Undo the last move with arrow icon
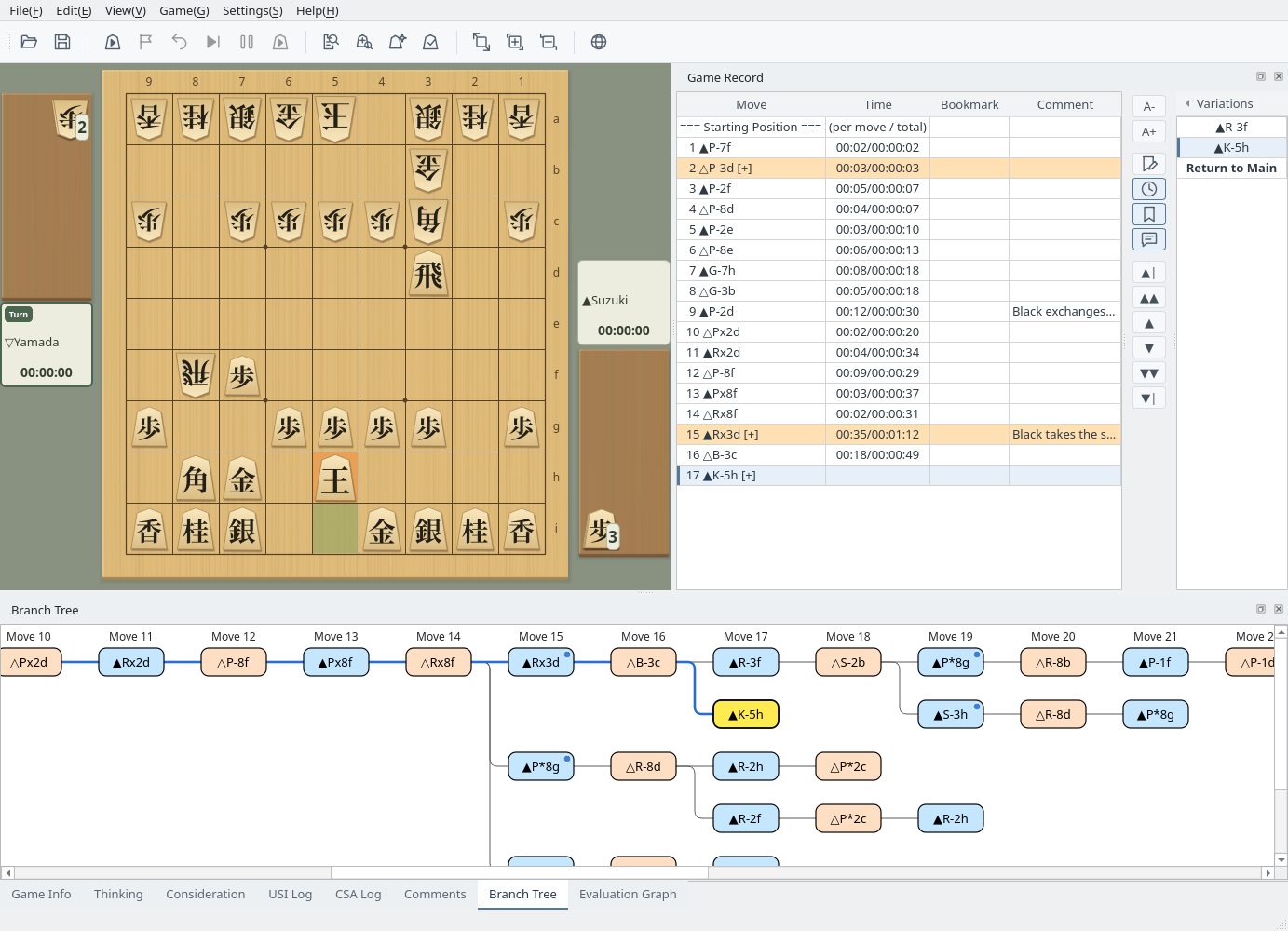 (180, 42)
